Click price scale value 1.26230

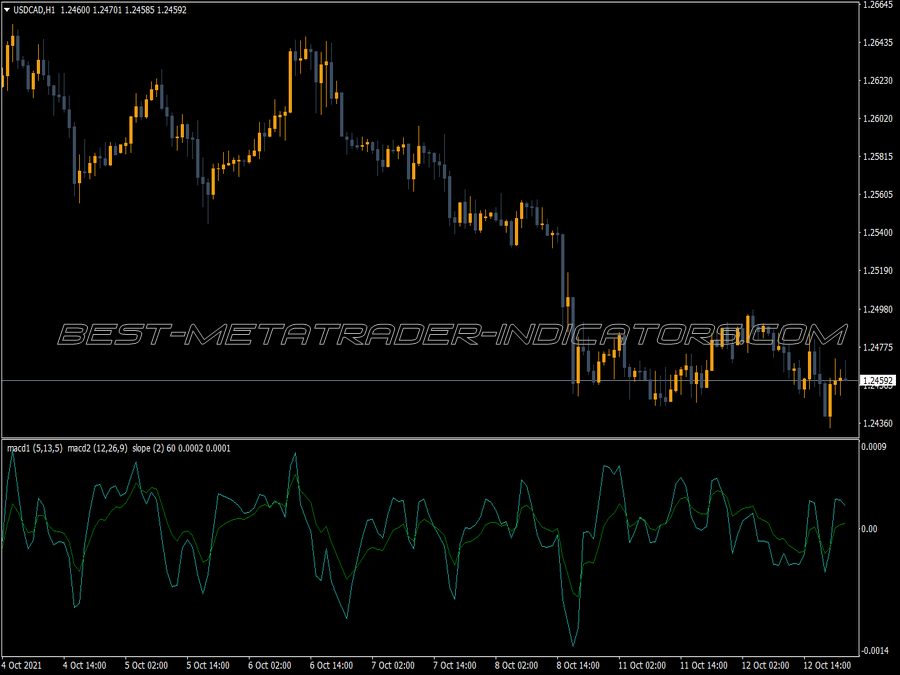tap(878, 81)
